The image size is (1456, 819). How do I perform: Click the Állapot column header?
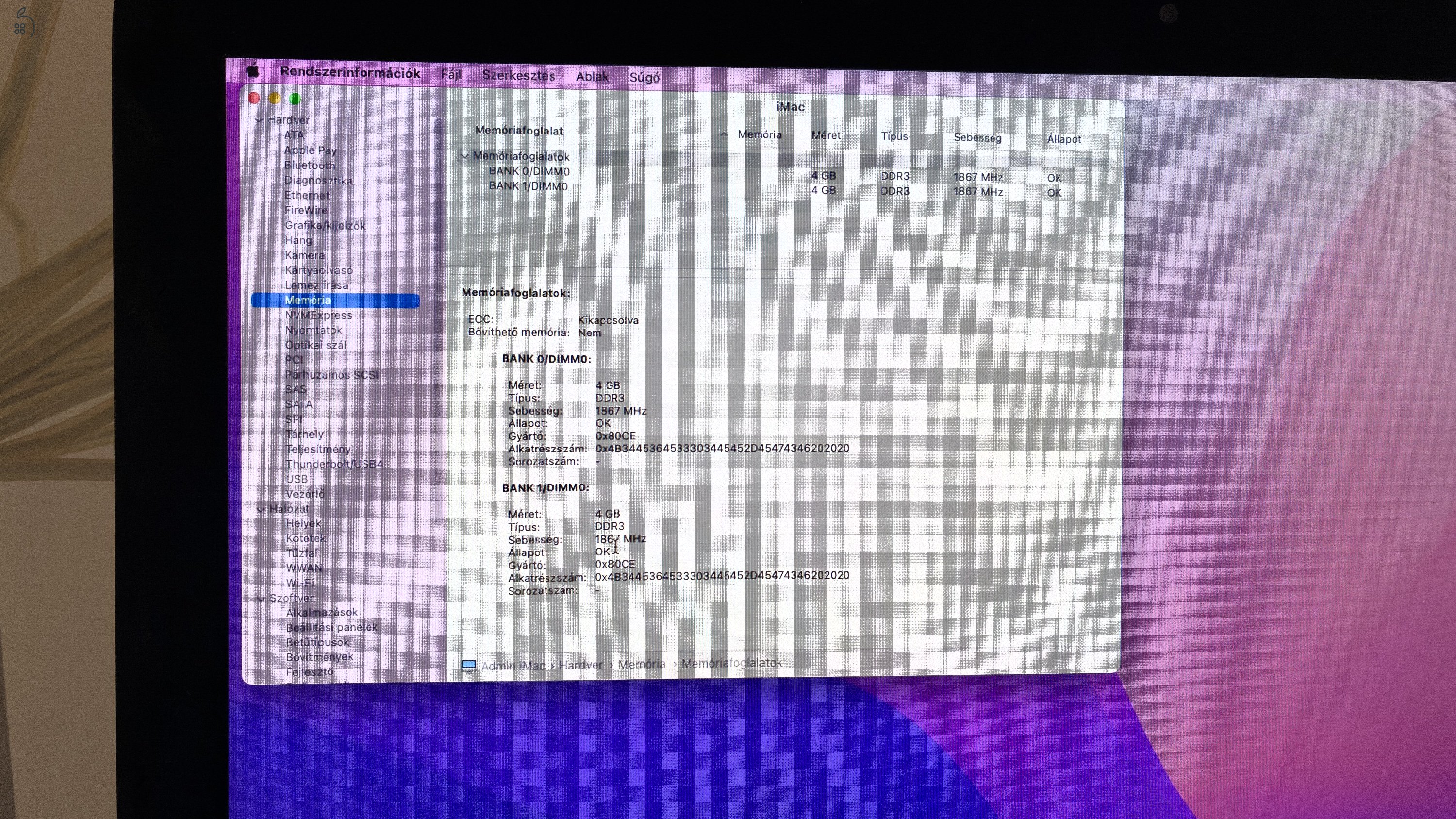pyautogui.click(x=1064, y=138)
